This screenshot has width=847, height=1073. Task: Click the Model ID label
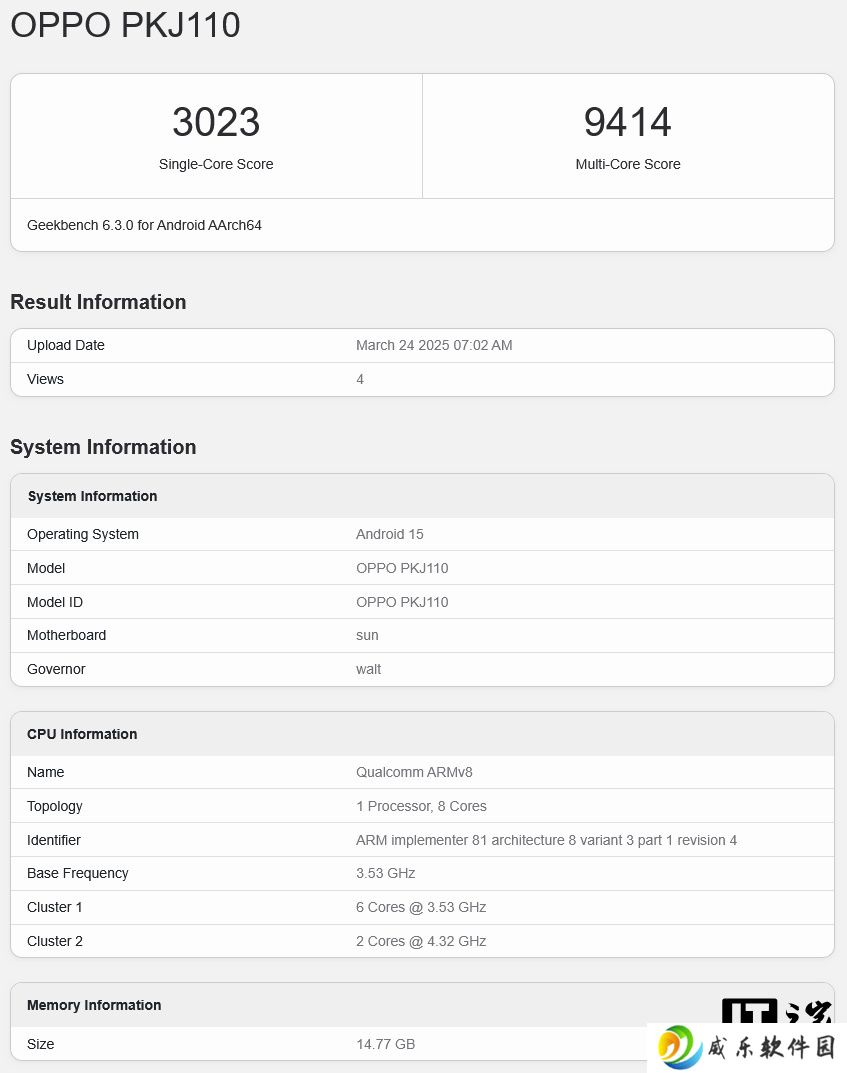coord(55,602)
